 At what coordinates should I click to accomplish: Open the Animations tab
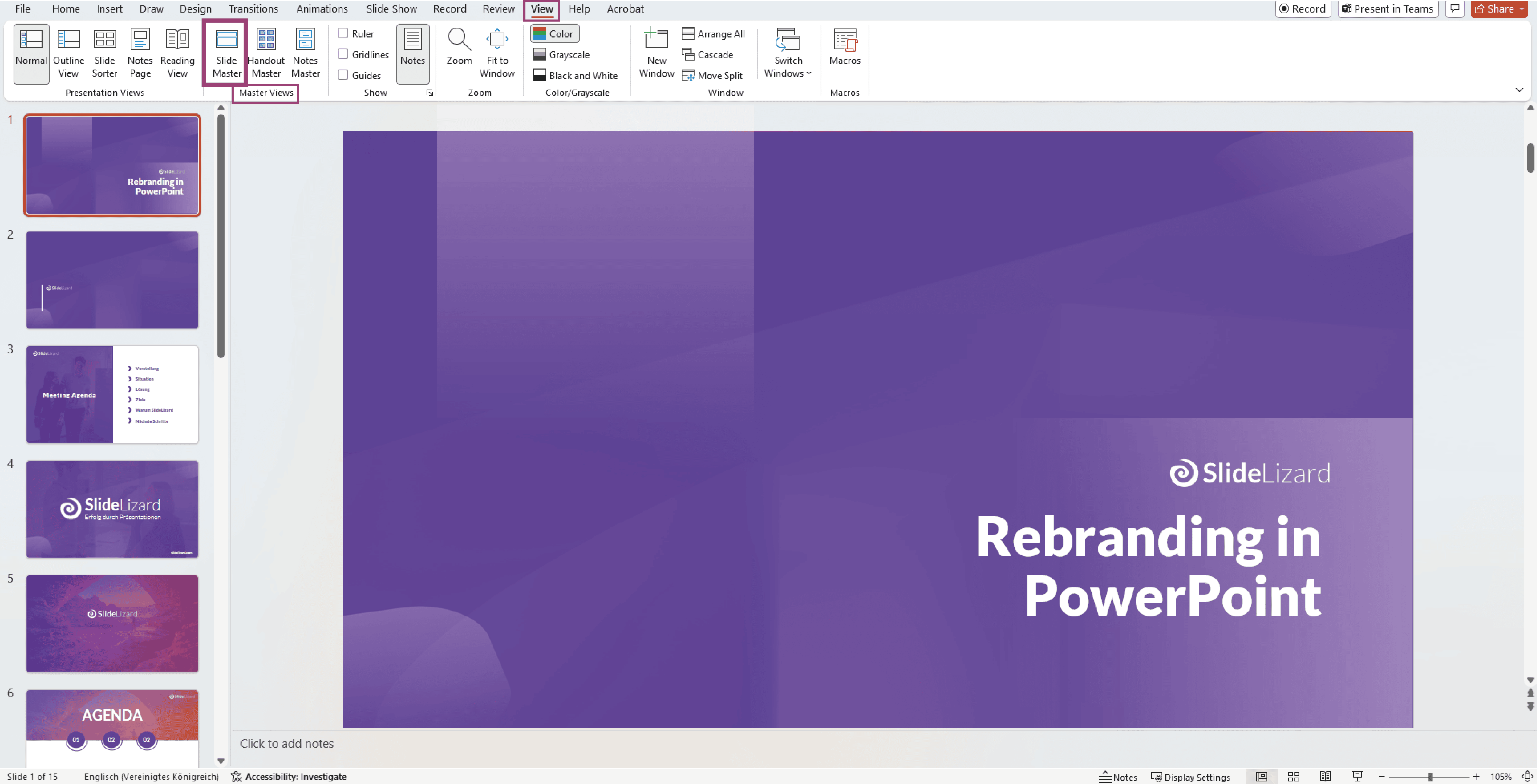coord(322,9)
